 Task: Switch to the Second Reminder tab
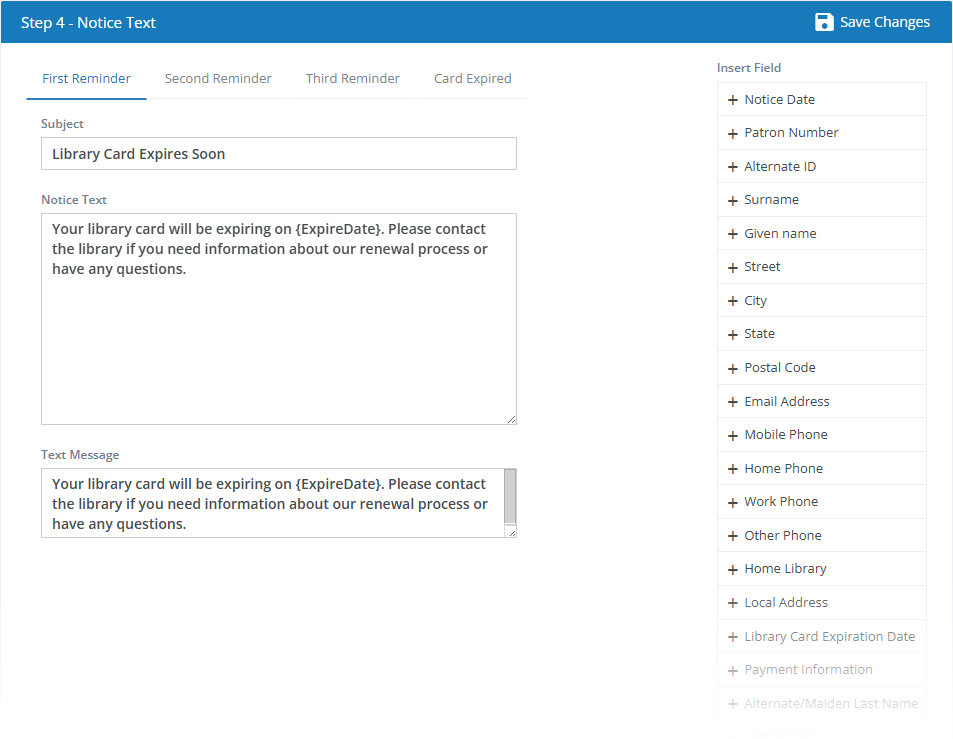[x=218, y=79]
